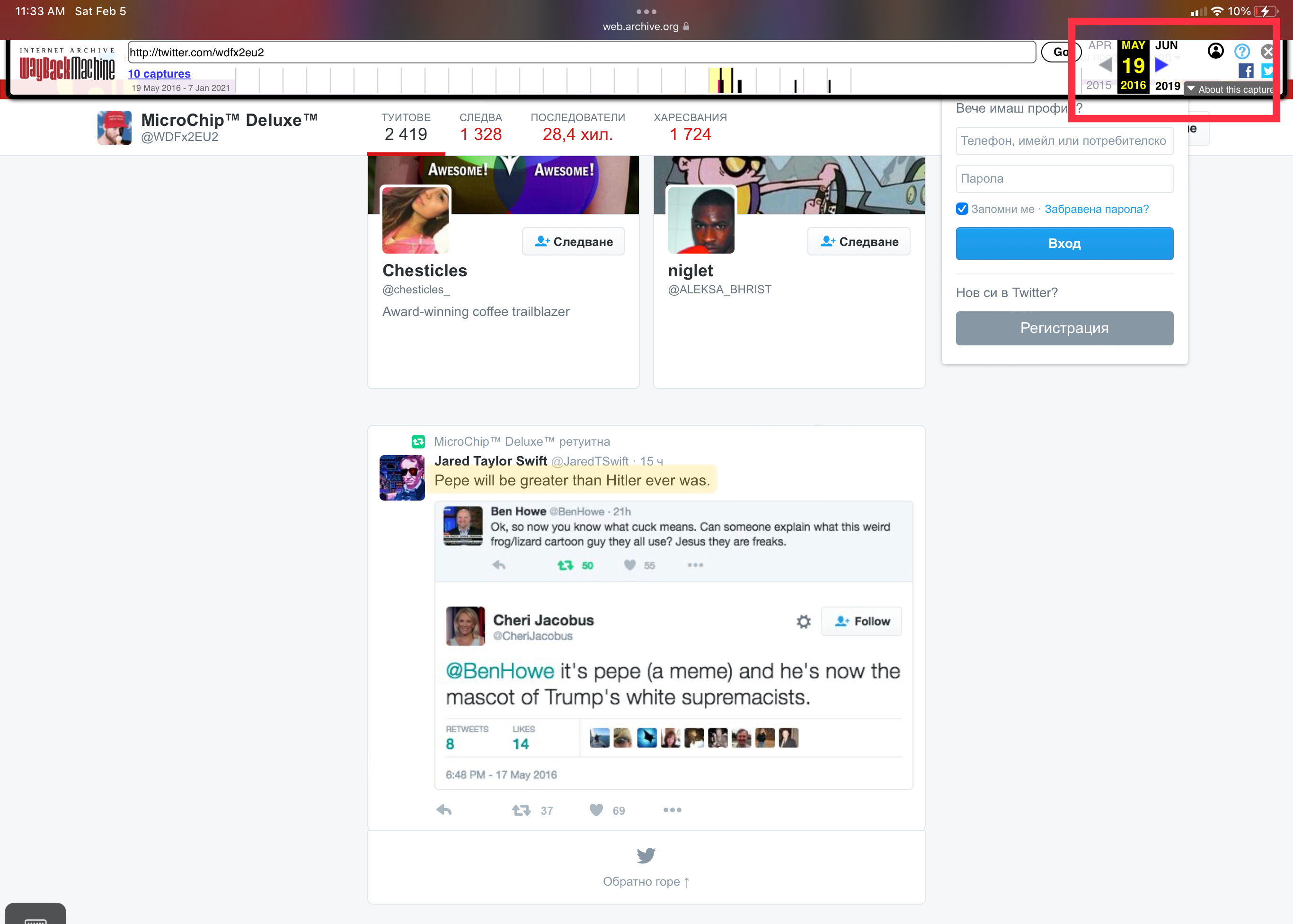The height and width of the screenshot is (924, 1293).
Task: Open the ПОСЛЕДОВАТЕЛИ 28,4 хил. tab
Action: tap(578, 127)
